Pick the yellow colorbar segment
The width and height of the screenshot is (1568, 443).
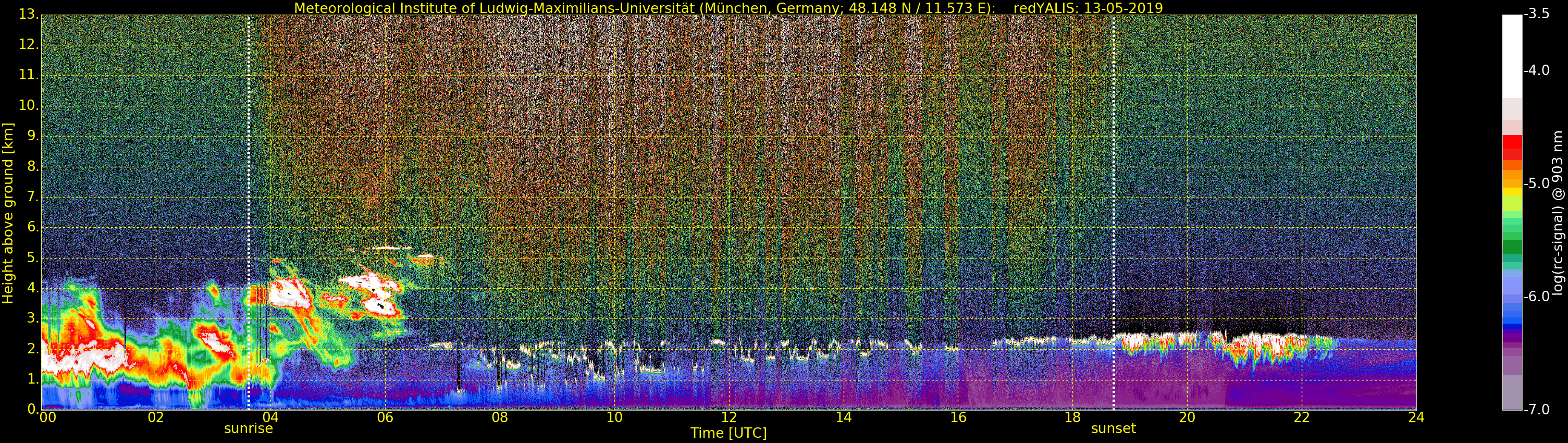1512,192
